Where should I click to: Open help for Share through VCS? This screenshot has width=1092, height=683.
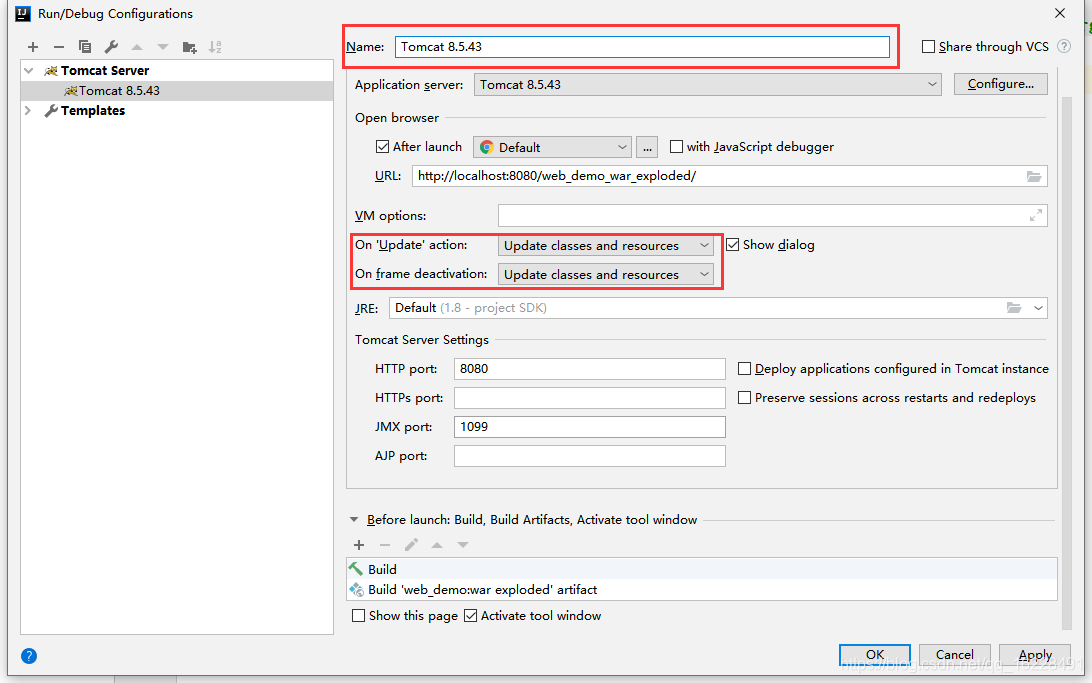(1064, 46)
